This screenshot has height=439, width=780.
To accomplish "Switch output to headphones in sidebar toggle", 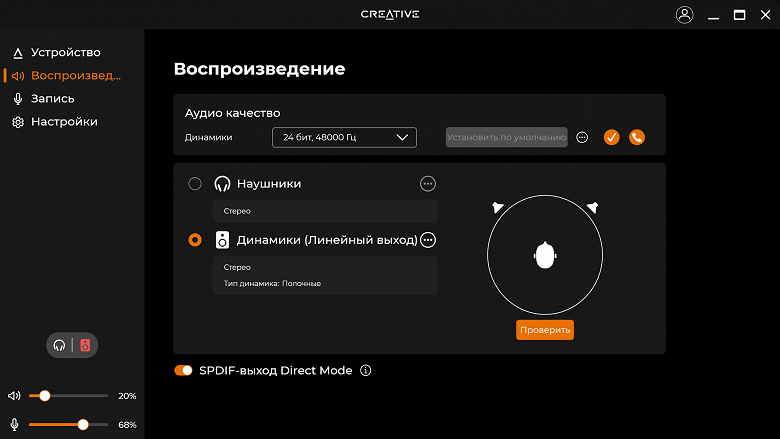I will tap(60, 346).
